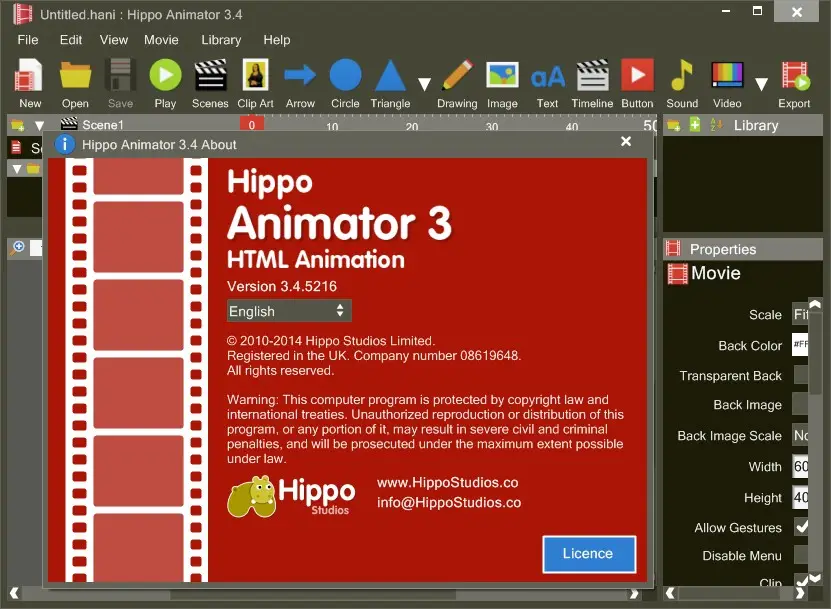
Task: Open the Edit menu
Action: pos(71,40)
